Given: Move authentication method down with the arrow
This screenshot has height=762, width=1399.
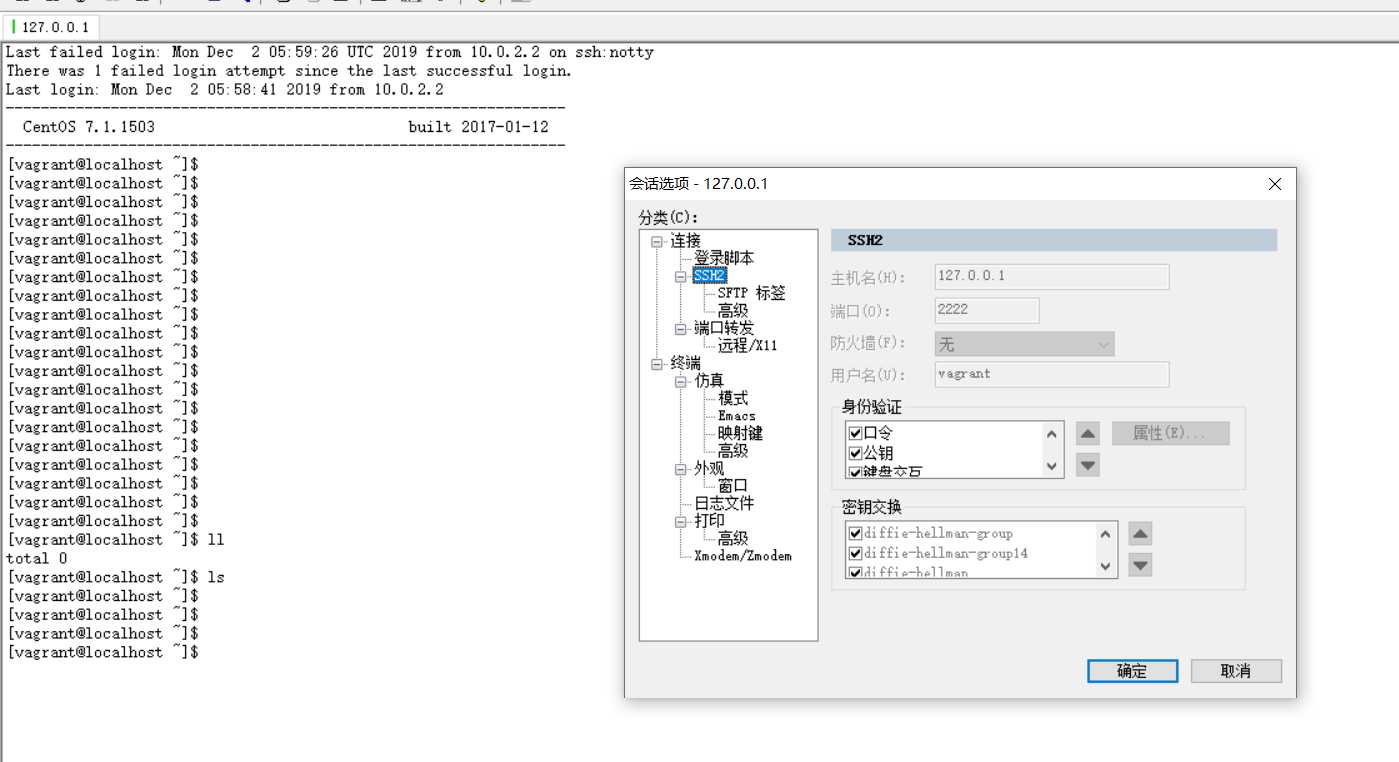Looking at the screenshot, I should pos(1088,465).
